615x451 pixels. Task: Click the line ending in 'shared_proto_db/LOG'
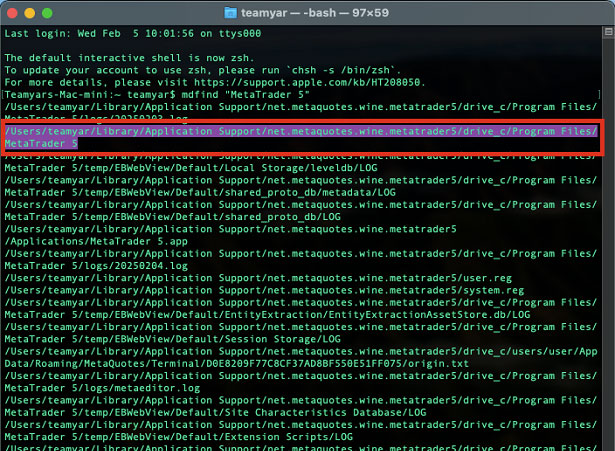(x=172, y=217)
